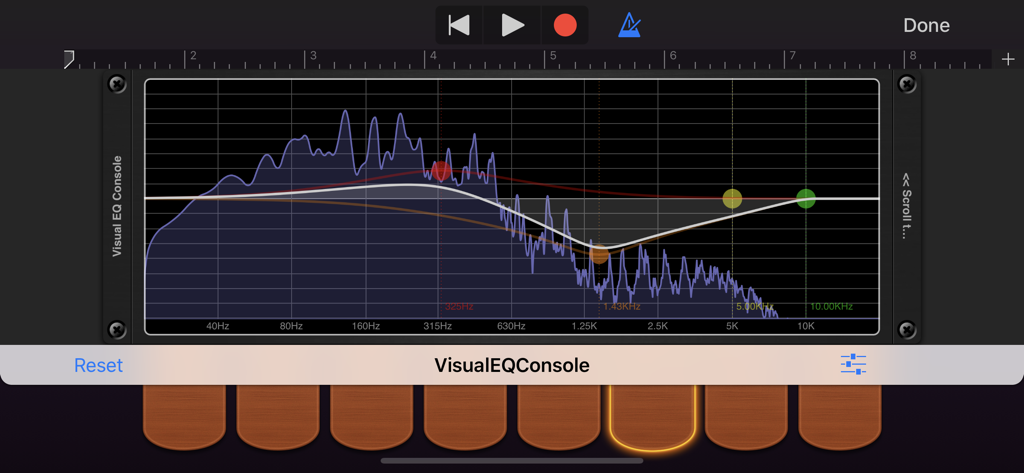The width and height of the screenshot is (1024, 473).
Task: Toggle the blue metronome icon
Action: click(x=630, y=25)
